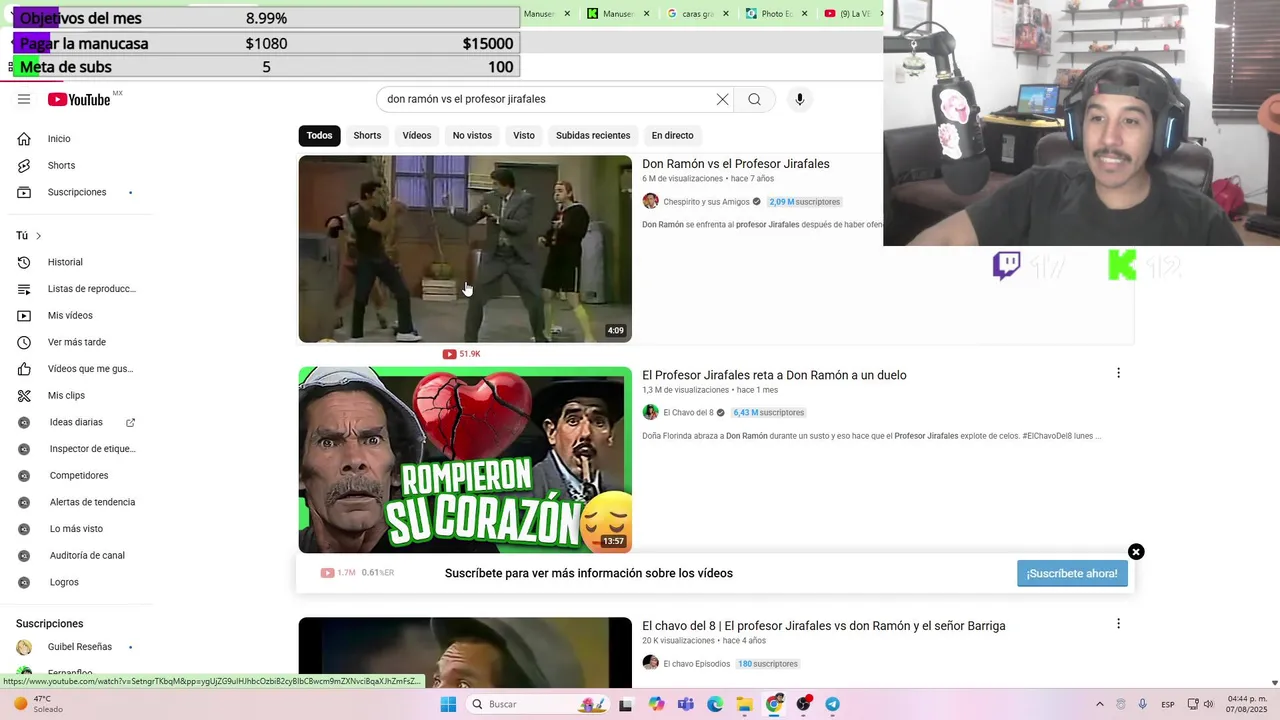Viewport: 1280px width, 720px height.
Task: Select the Todos filter chip
Action: [x=319, y=135]
